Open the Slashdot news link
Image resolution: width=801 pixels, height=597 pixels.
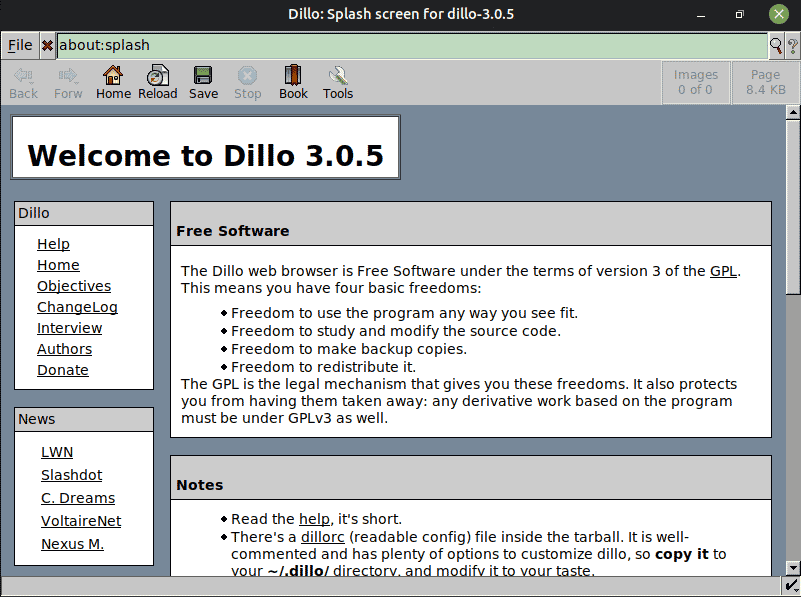72,475
